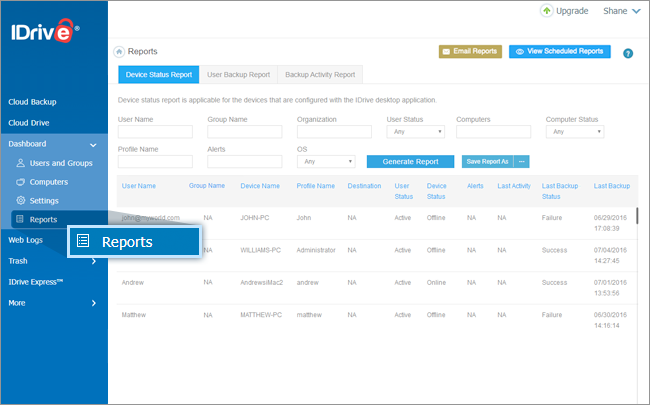Click the Andrew user name cell
The width and height of the screenshot is (650, 405).
133,283
